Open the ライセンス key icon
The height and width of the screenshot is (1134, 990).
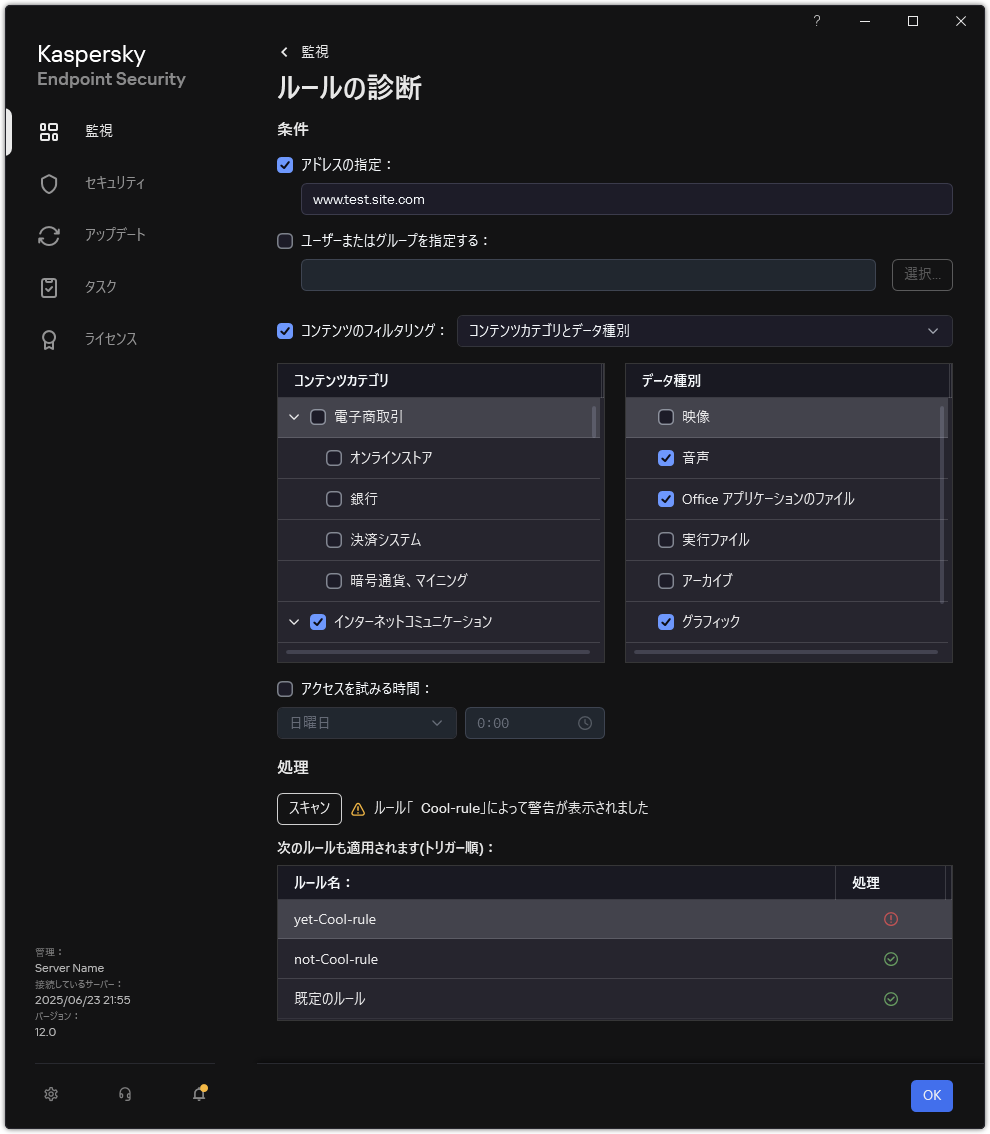[x=48, y=339]
